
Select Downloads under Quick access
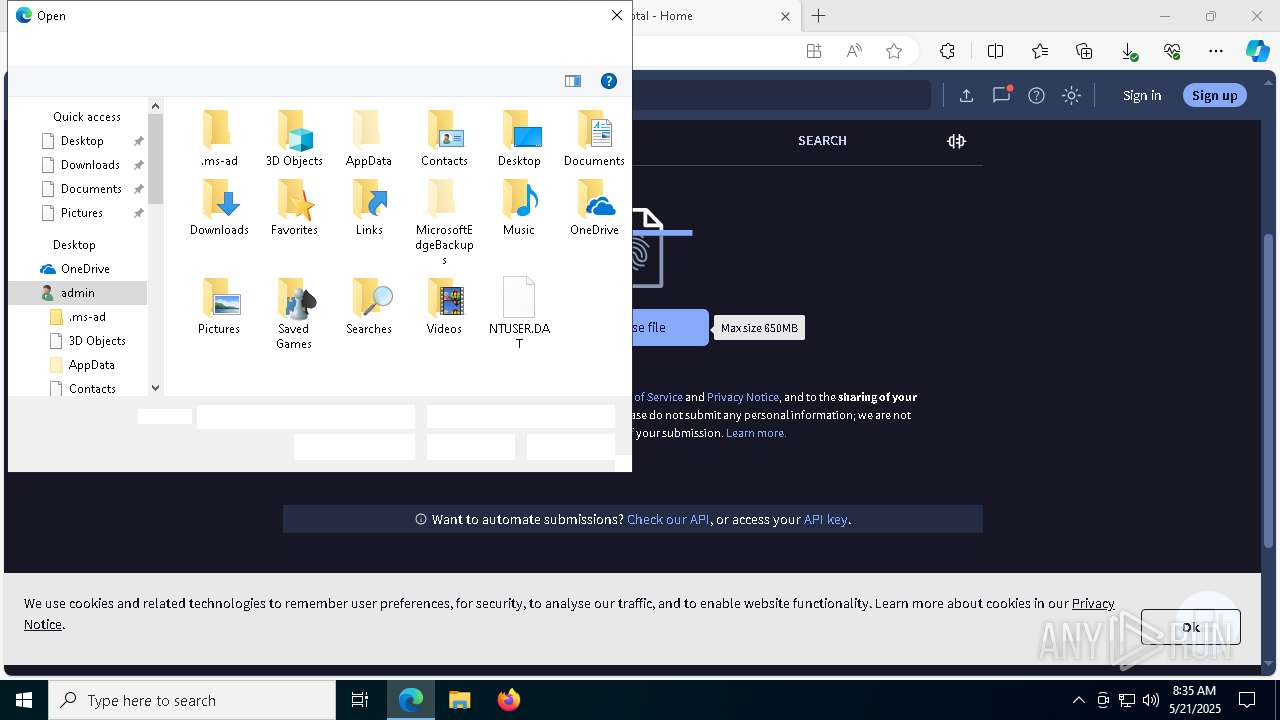tap(90, 165)
